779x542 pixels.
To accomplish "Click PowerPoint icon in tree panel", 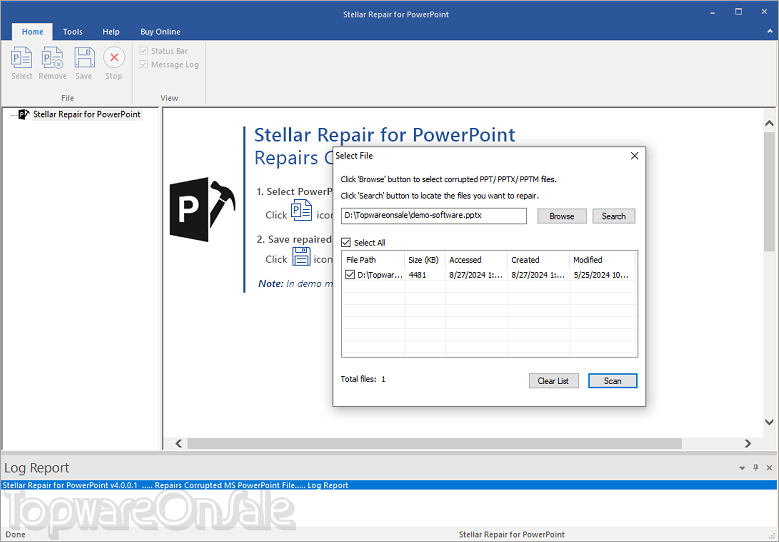I will (23, 114).
